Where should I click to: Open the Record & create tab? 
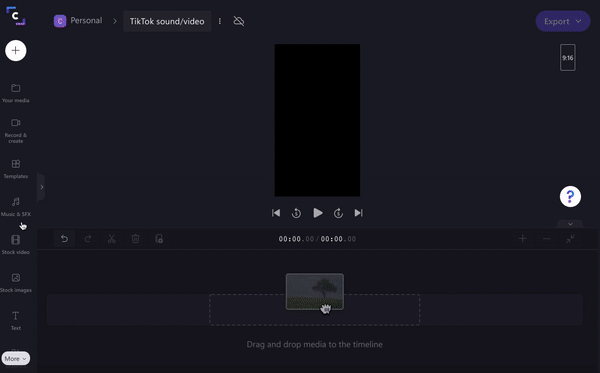[16, 131]
